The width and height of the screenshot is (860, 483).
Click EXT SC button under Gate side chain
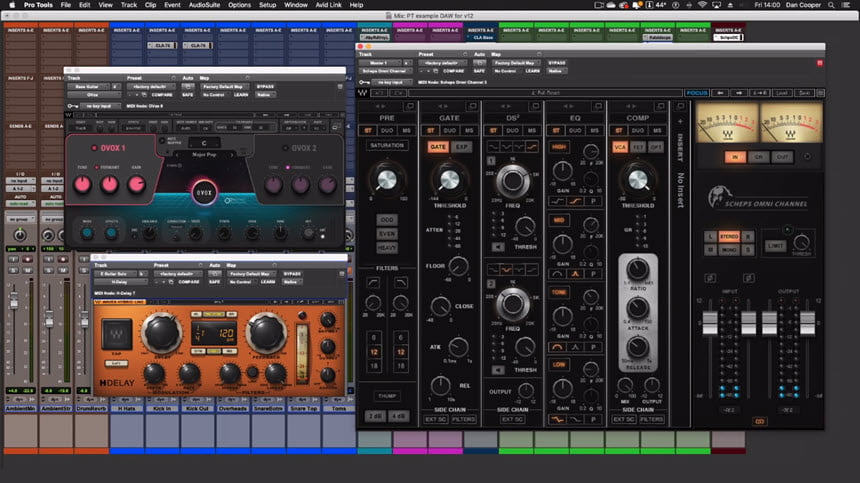point(436,419)
